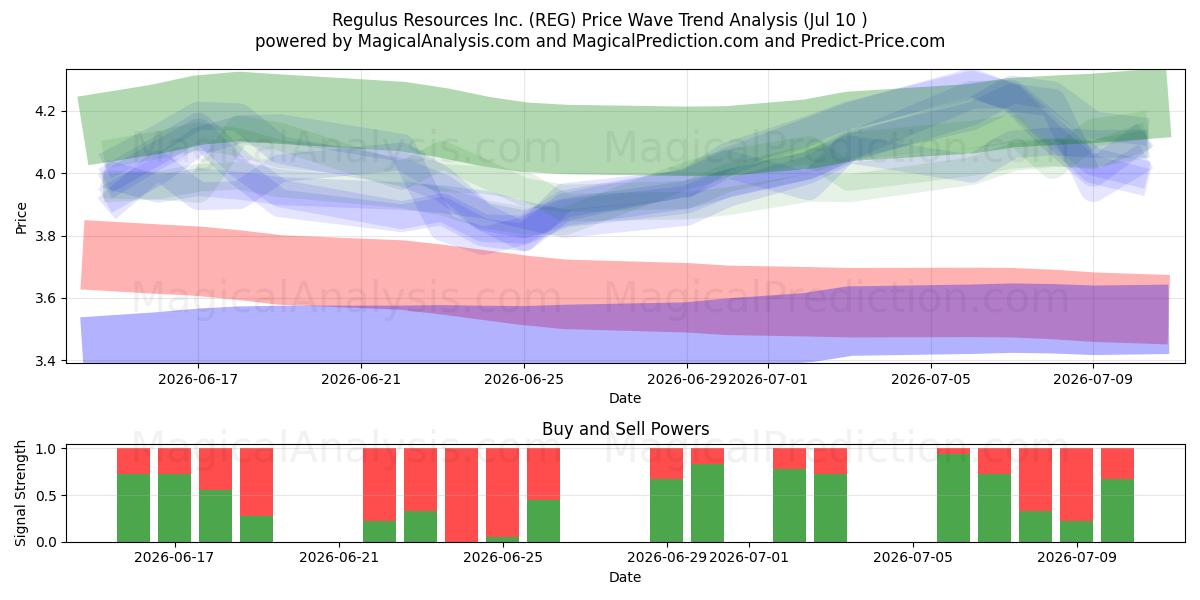Click the 2026-07-09 date label under price chart
Screen dimensions: 1200x600
point(1094,379)
